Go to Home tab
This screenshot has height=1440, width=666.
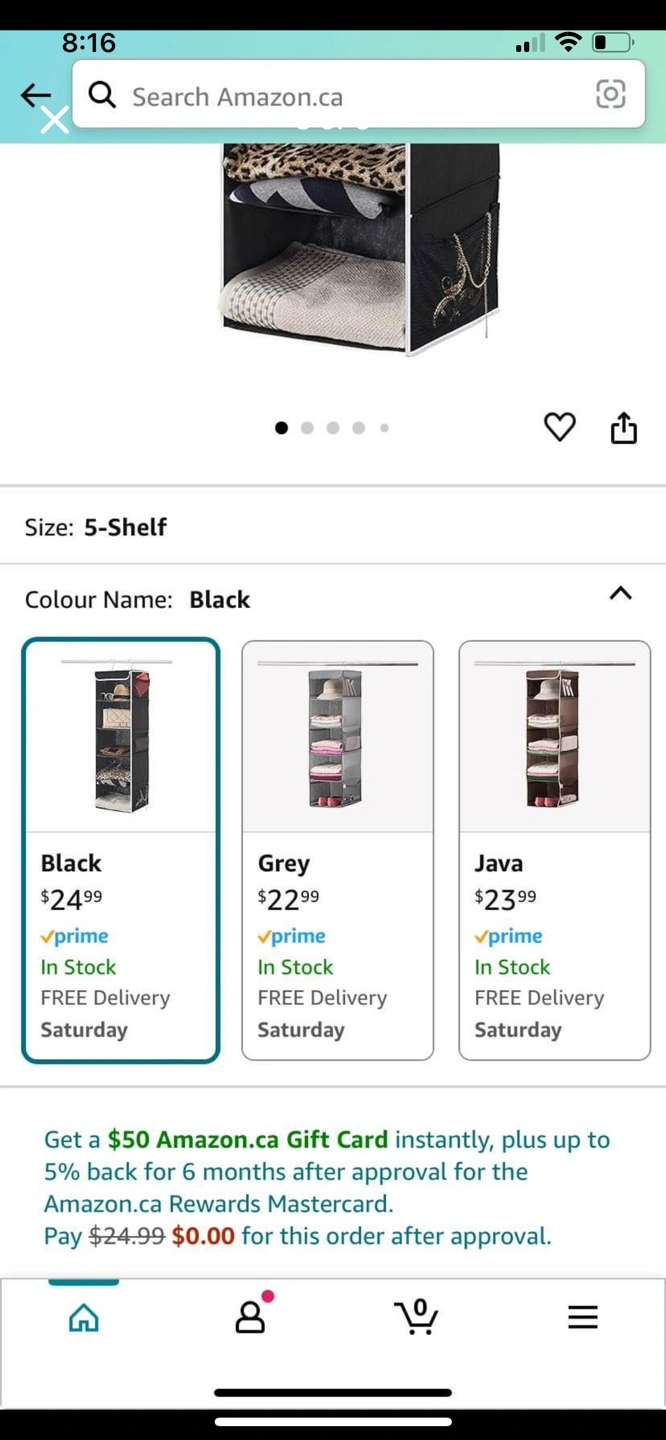point(84,1318)
